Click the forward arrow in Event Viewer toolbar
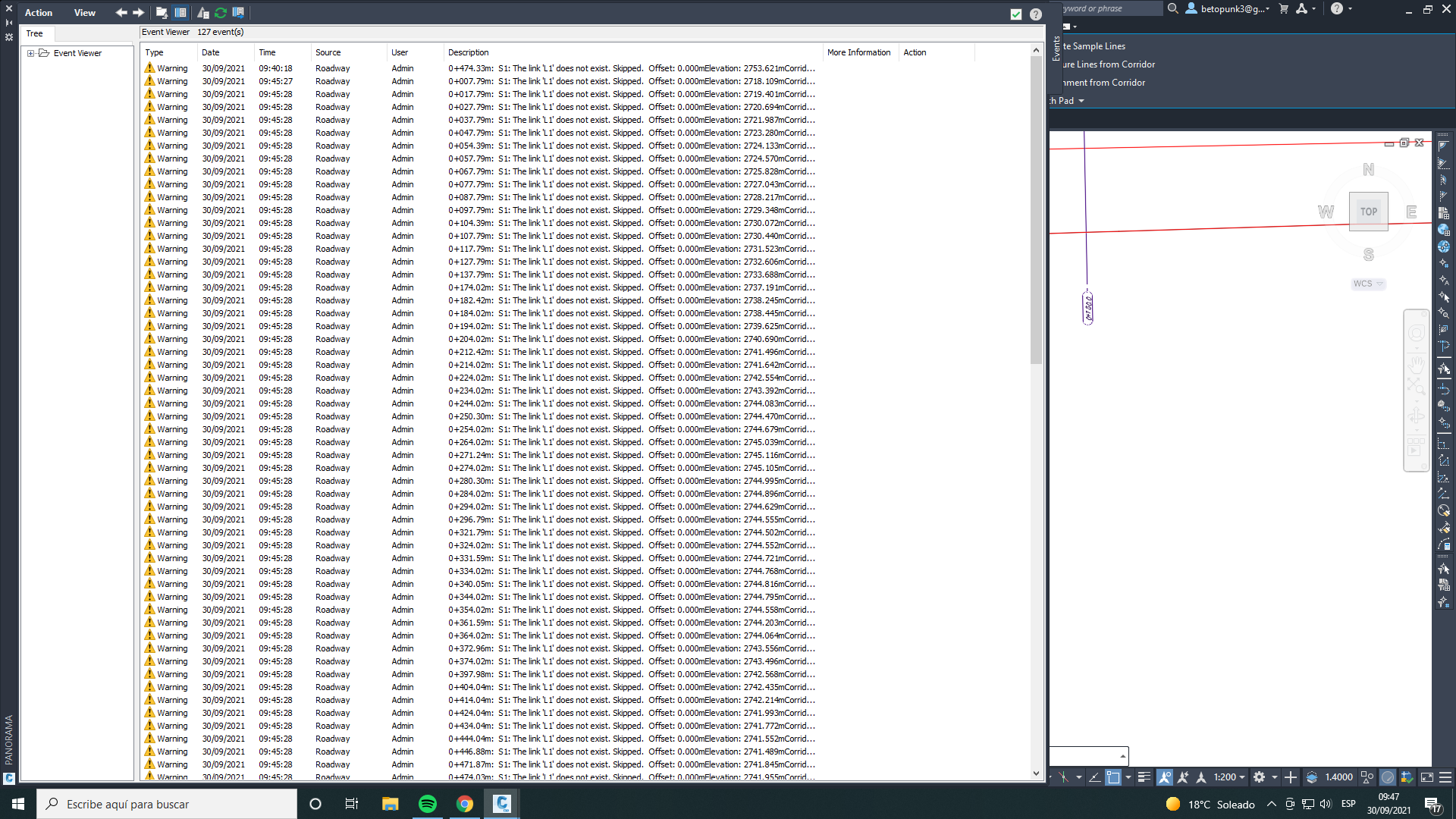 coord(138,13)
